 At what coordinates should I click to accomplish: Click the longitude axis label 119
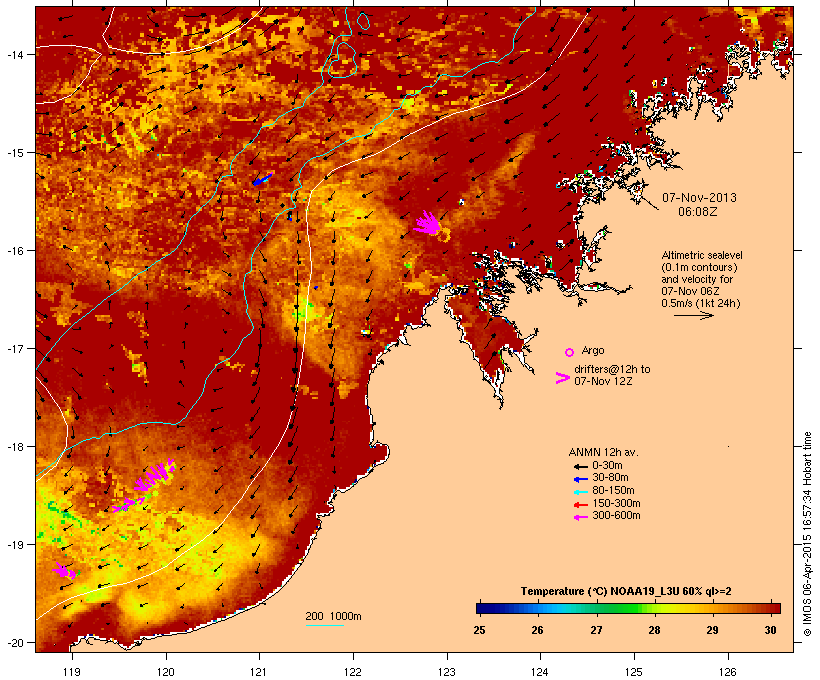click(x=72, y=672)
